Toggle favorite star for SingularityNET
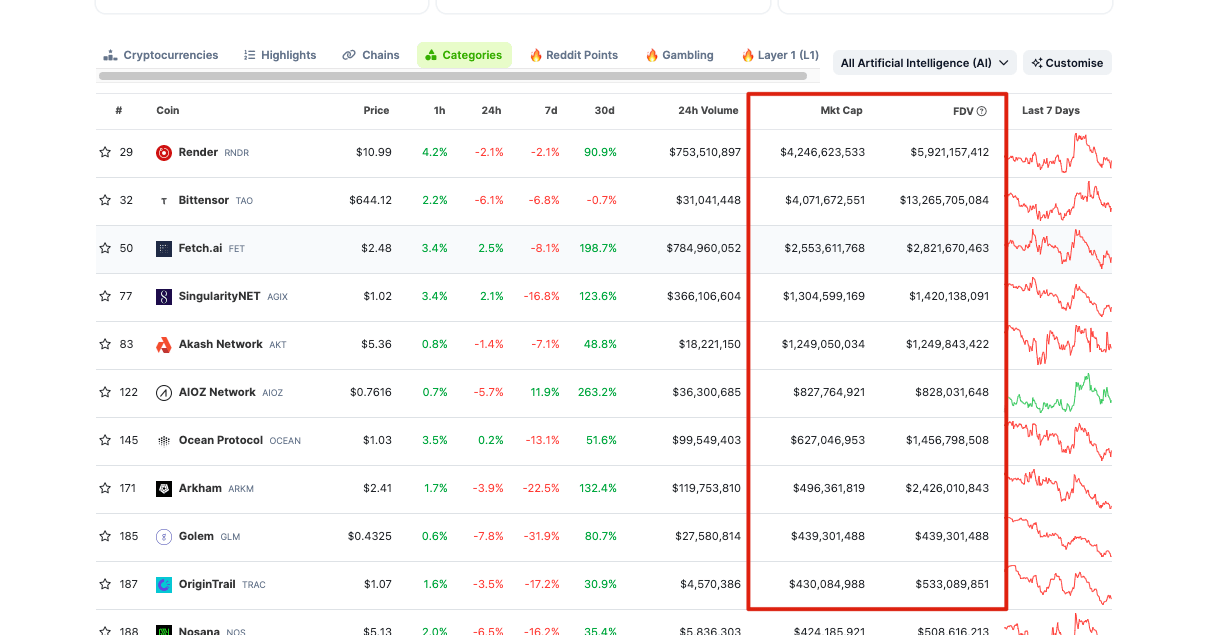 tap(105, 297)
